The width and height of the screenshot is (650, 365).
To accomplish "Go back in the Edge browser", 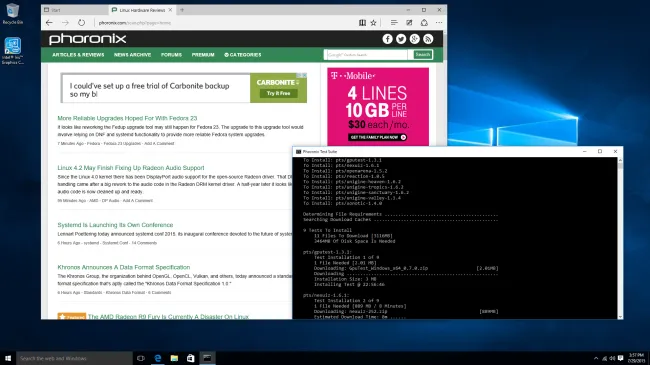I will 49,23.
